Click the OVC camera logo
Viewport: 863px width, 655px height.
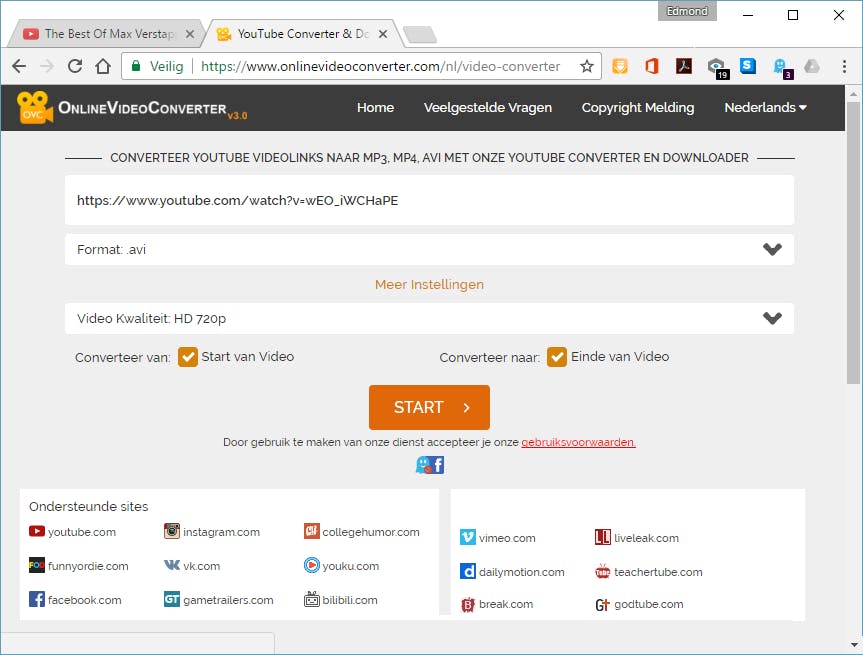[x=35, y=107]
